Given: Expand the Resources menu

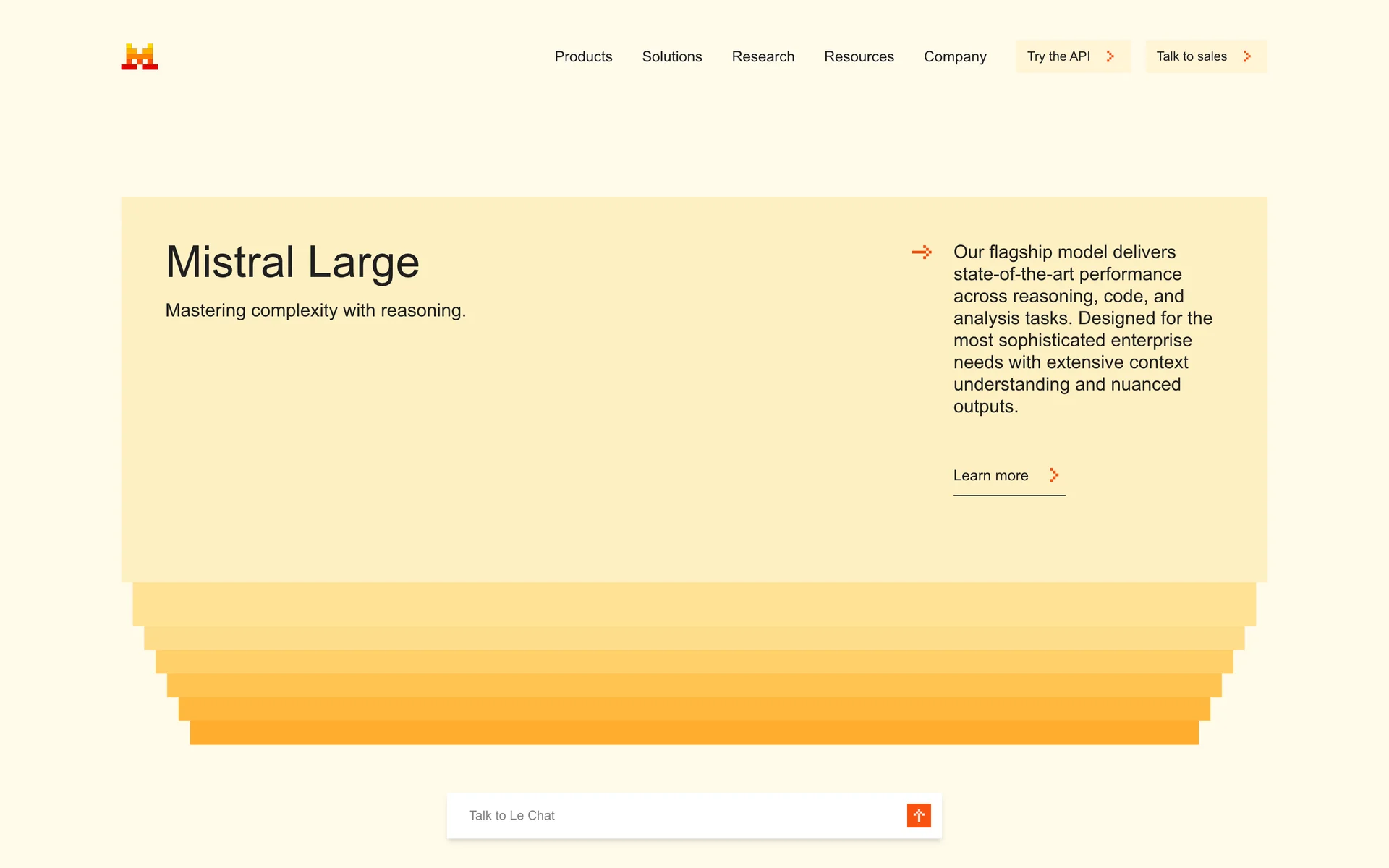Looking at the screenshot, I should pos(859,56).
